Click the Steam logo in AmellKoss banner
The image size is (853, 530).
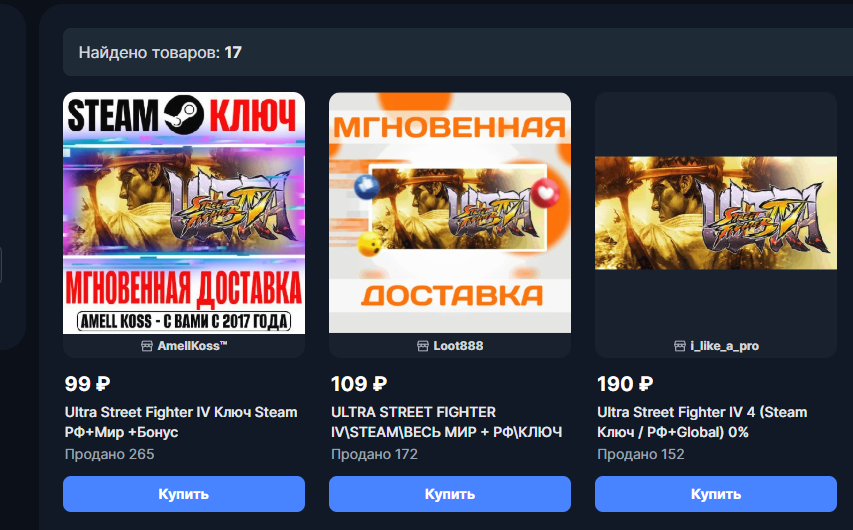[184, 114]
